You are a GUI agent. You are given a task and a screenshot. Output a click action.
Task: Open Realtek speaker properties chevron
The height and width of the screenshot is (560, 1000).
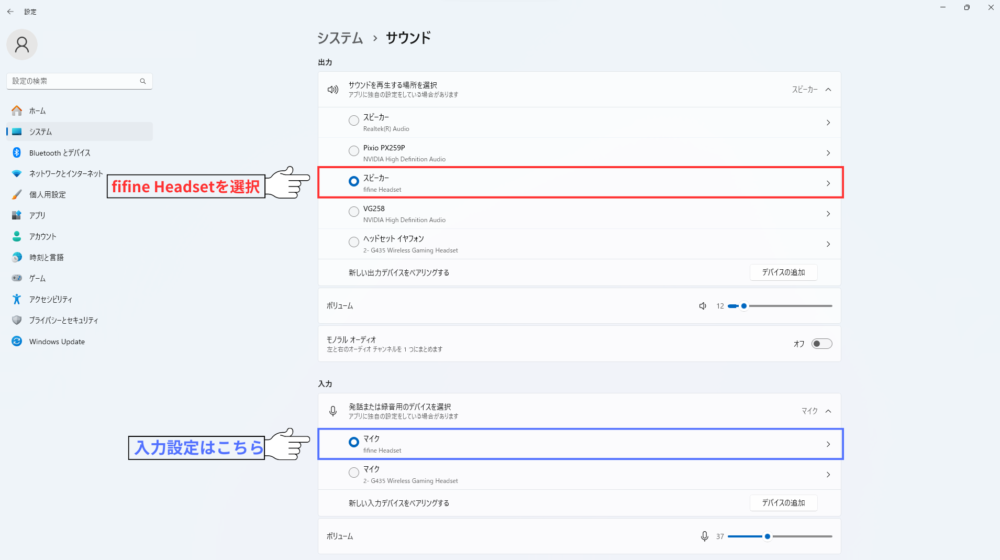click(x=828, y=122)
